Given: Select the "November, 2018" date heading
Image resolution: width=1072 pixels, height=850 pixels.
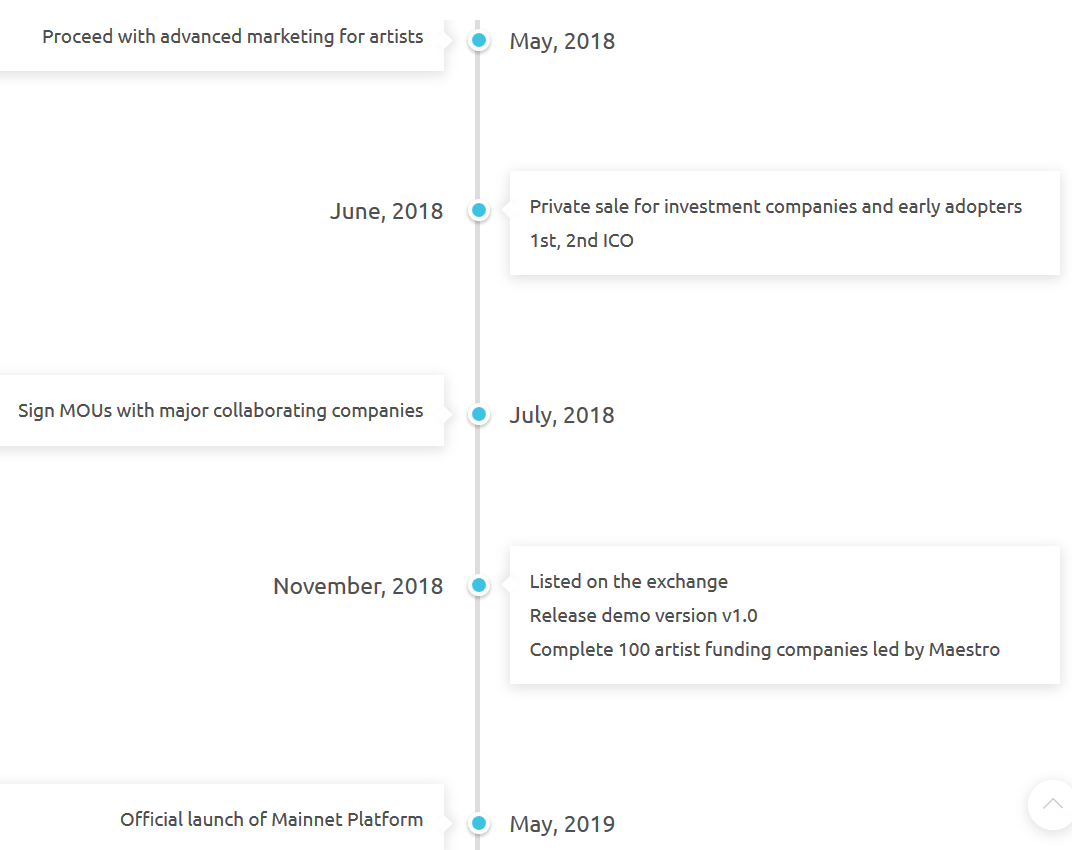Looking at the screenshot, I should pyautogui.click(x=358, y=586).
